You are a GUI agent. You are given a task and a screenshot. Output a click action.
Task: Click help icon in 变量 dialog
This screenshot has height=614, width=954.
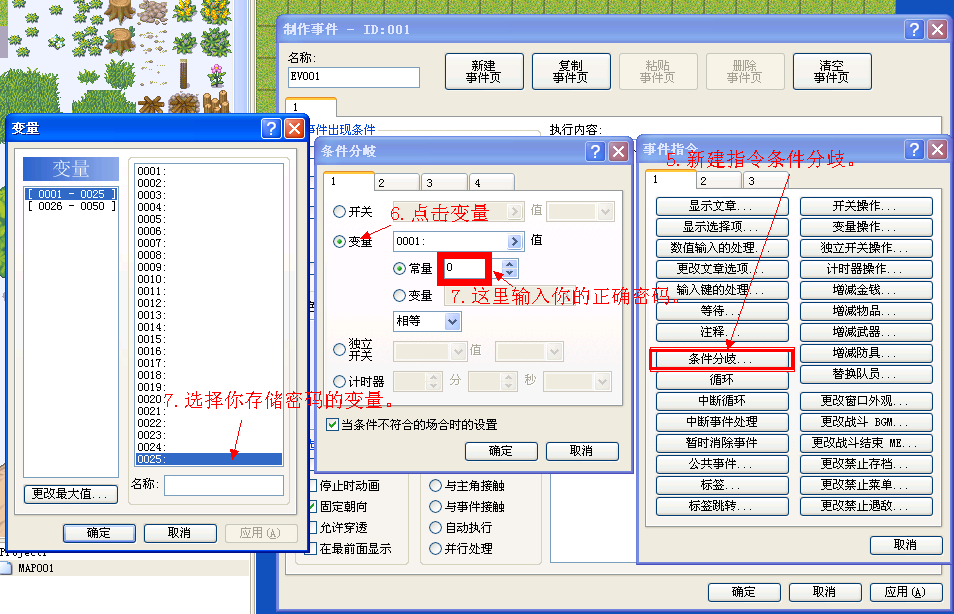click(x=271, y=128)
